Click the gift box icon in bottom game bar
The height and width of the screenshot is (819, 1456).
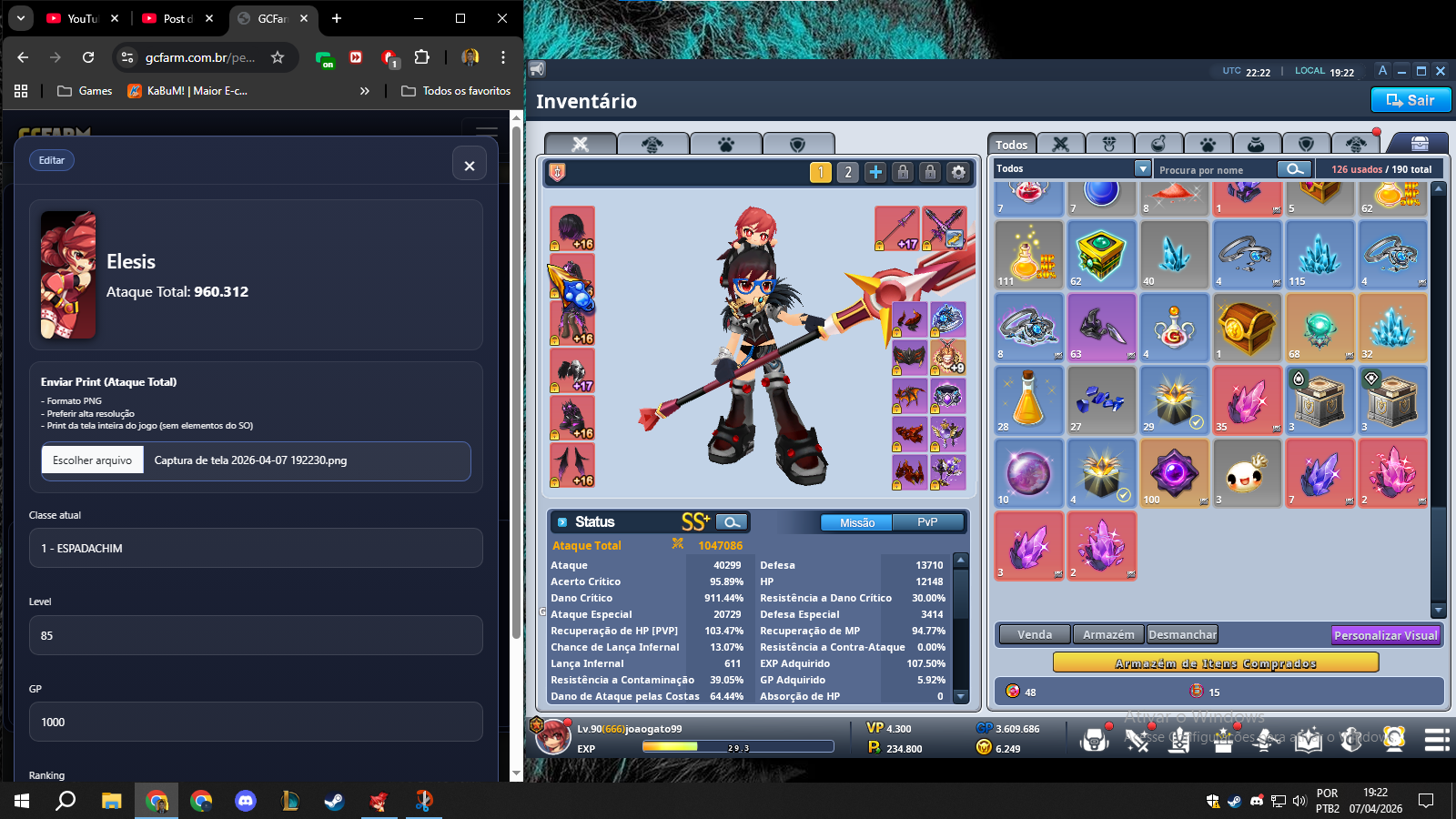coord(1223,741)
